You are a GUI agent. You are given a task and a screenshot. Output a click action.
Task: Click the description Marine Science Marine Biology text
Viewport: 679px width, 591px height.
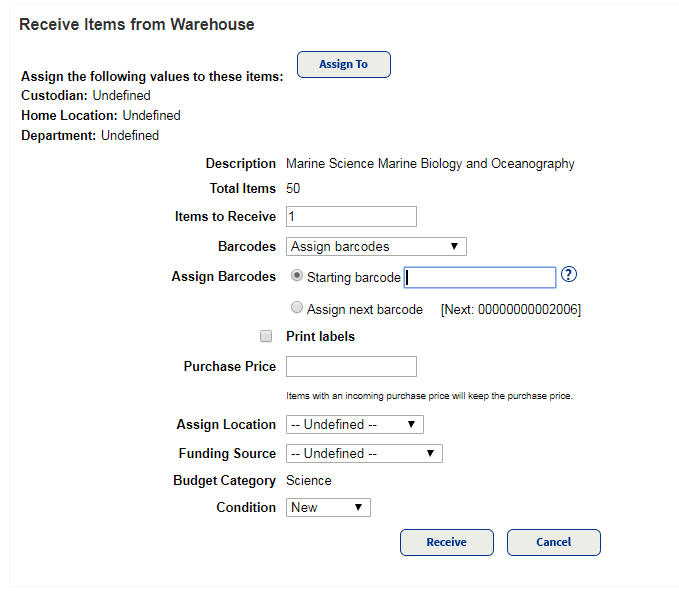click(430, 164)
